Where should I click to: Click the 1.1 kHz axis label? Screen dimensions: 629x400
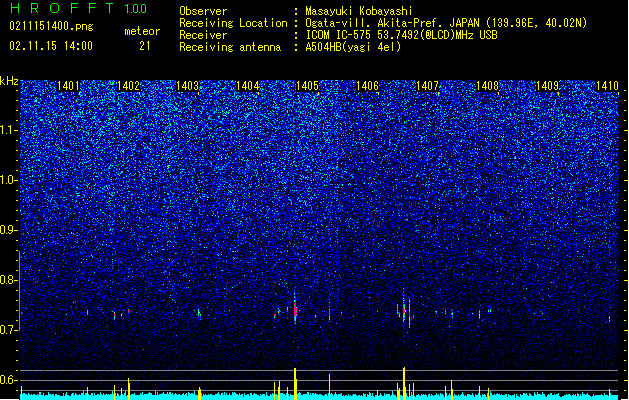point(9,130)
